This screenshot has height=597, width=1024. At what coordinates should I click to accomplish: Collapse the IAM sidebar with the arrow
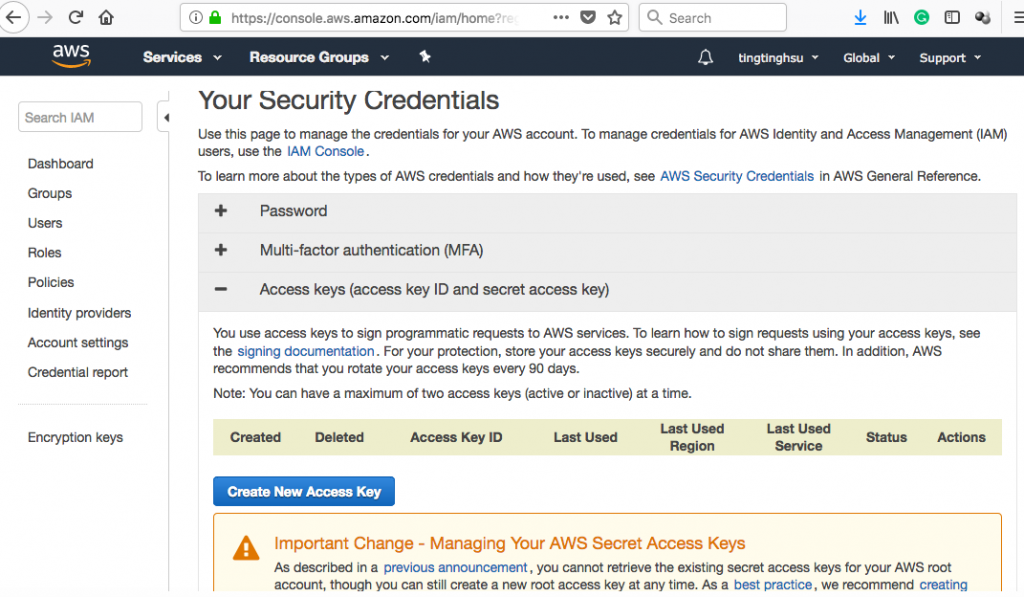point(166,118)
